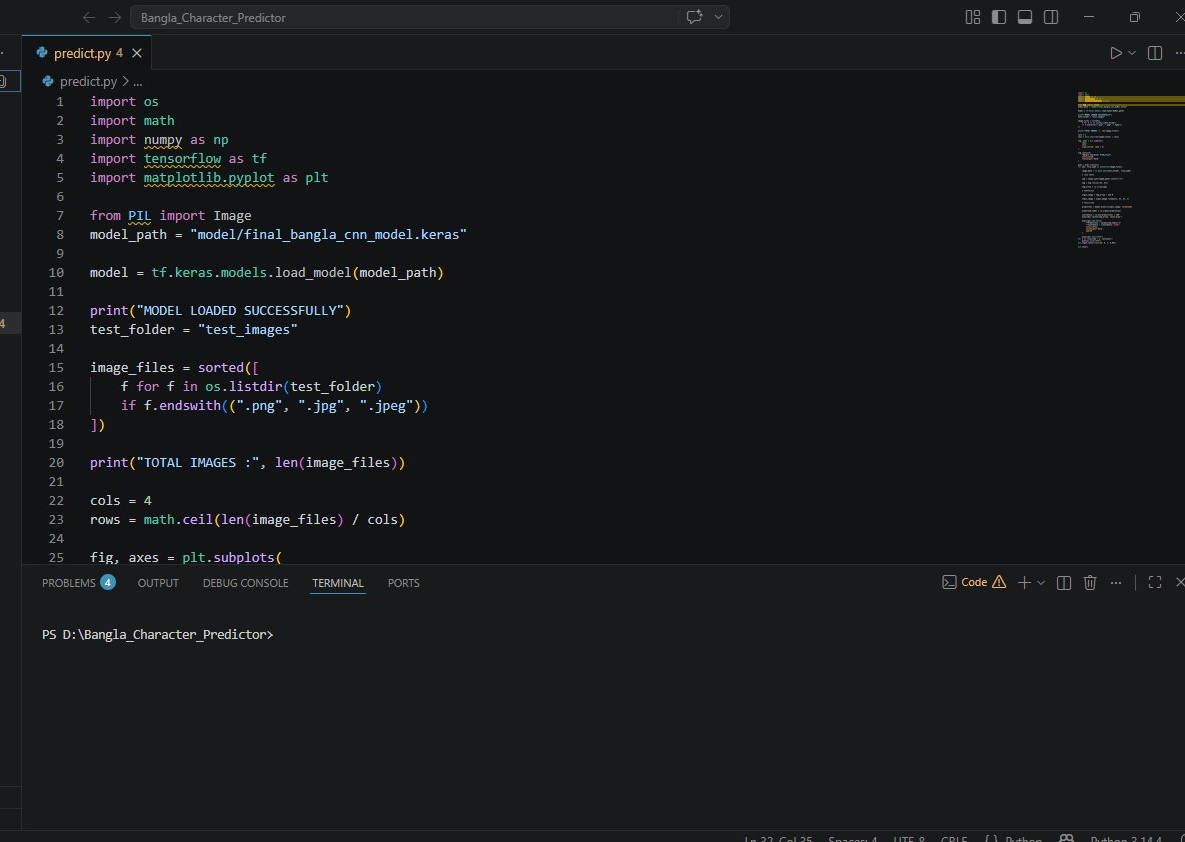Screen dimensions: 1185x842
Task: Go back with the left arrow
Action: [88, 17]
